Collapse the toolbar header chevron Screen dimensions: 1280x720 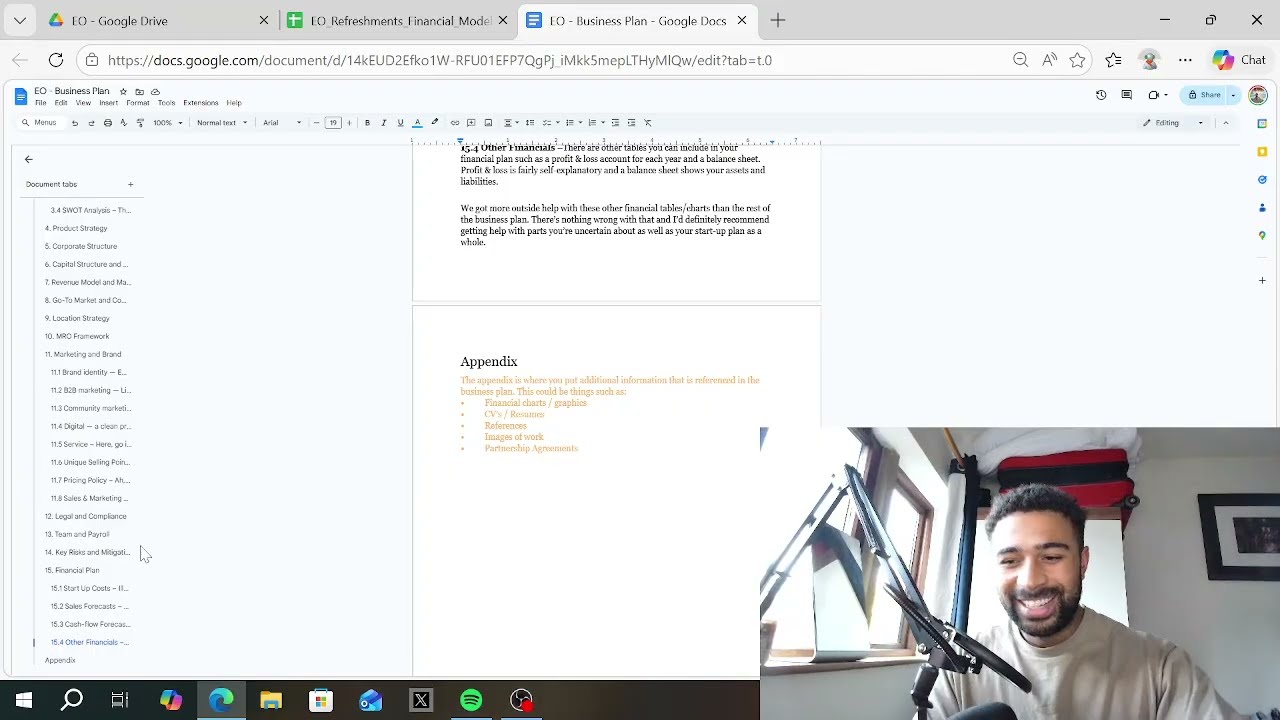(1226, 123)
